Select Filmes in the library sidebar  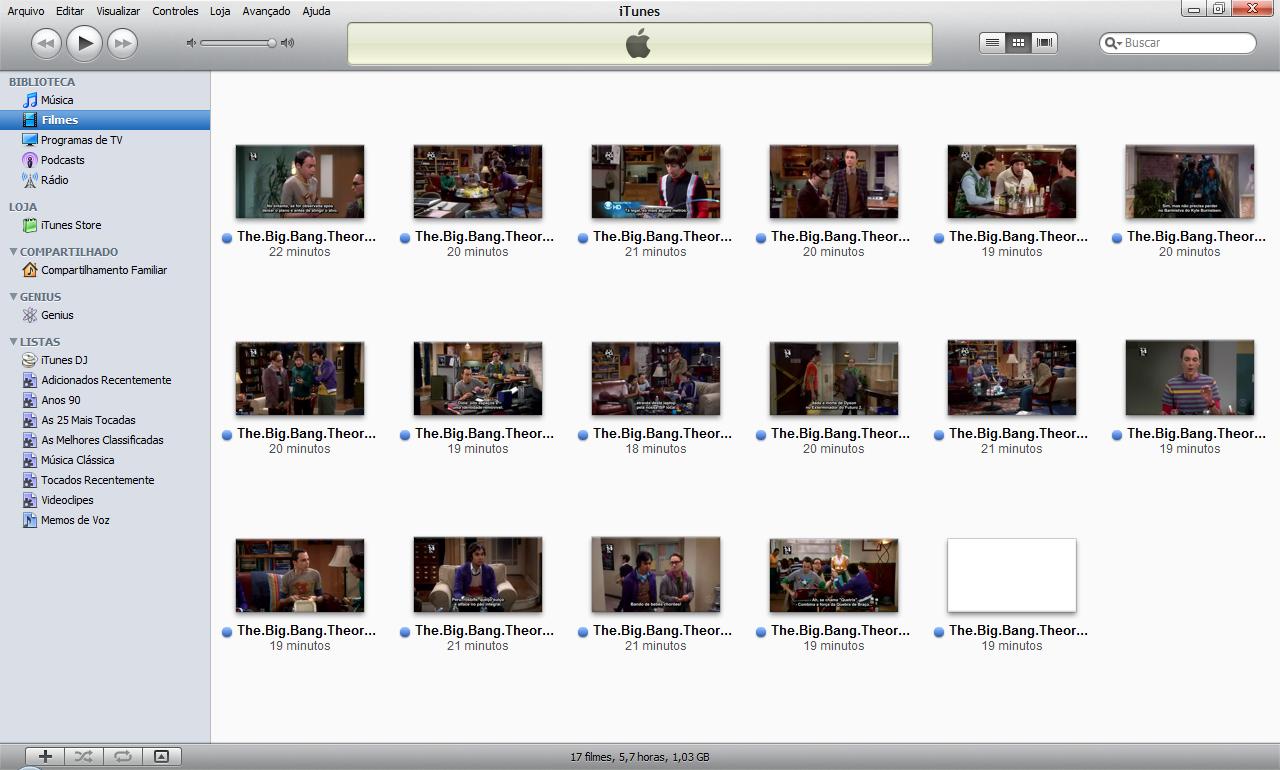105,120
